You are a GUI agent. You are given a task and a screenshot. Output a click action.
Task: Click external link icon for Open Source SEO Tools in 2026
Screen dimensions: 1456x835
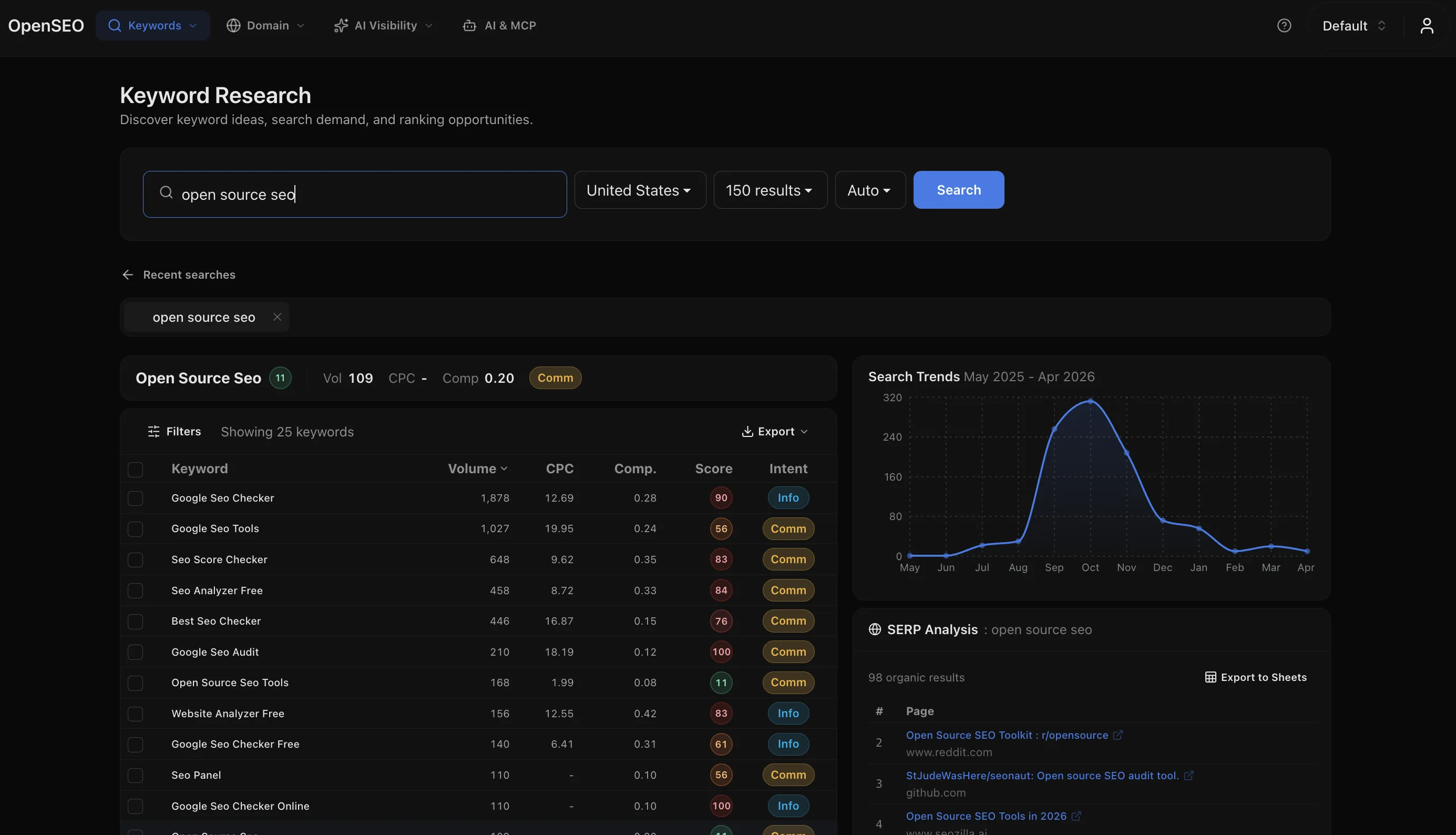[x=1076, y=816]
